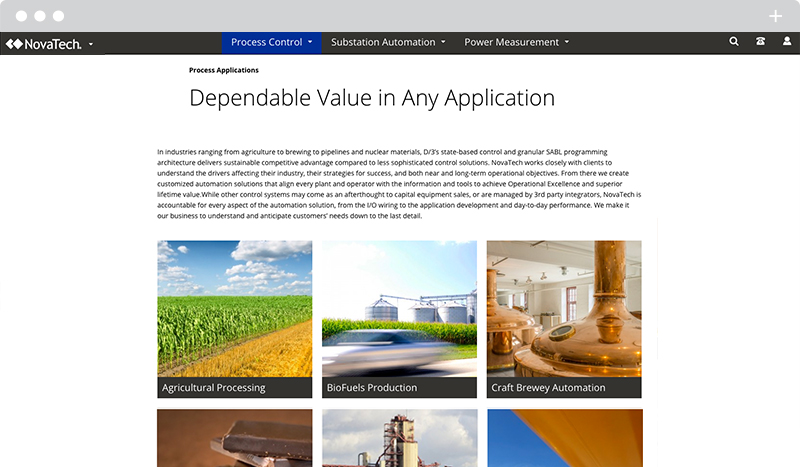Click the NovaTech logo

[x=43, y=44]
